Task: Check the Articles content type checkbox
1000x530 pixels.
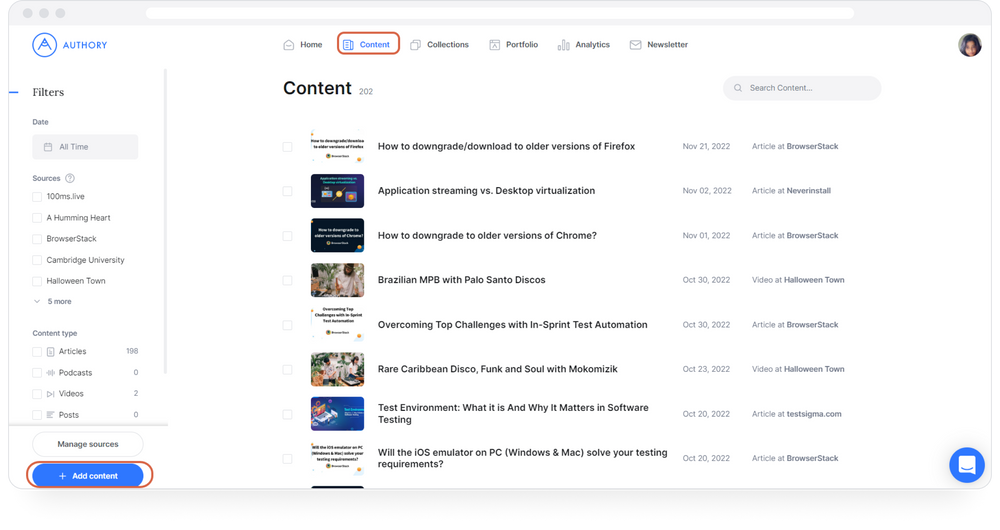Action: pos(37,352)
